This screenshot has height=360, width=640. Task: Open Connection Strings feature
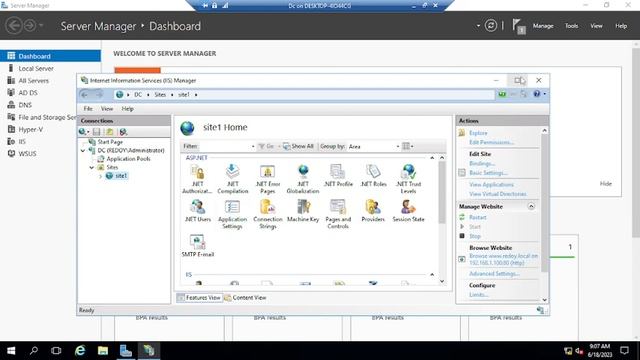click(x=268, y=214)
